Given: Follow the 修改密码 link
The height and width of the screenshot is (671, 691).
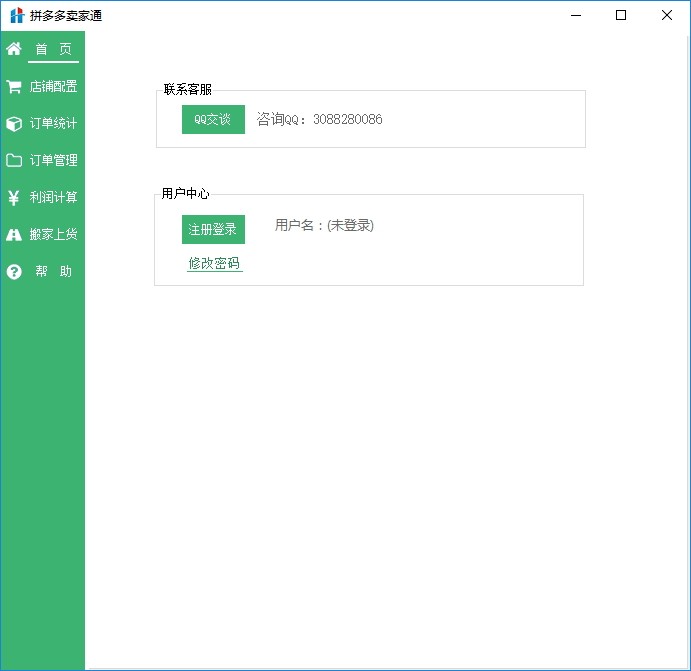Looking at the screenshot, I should tap(215, 263).
